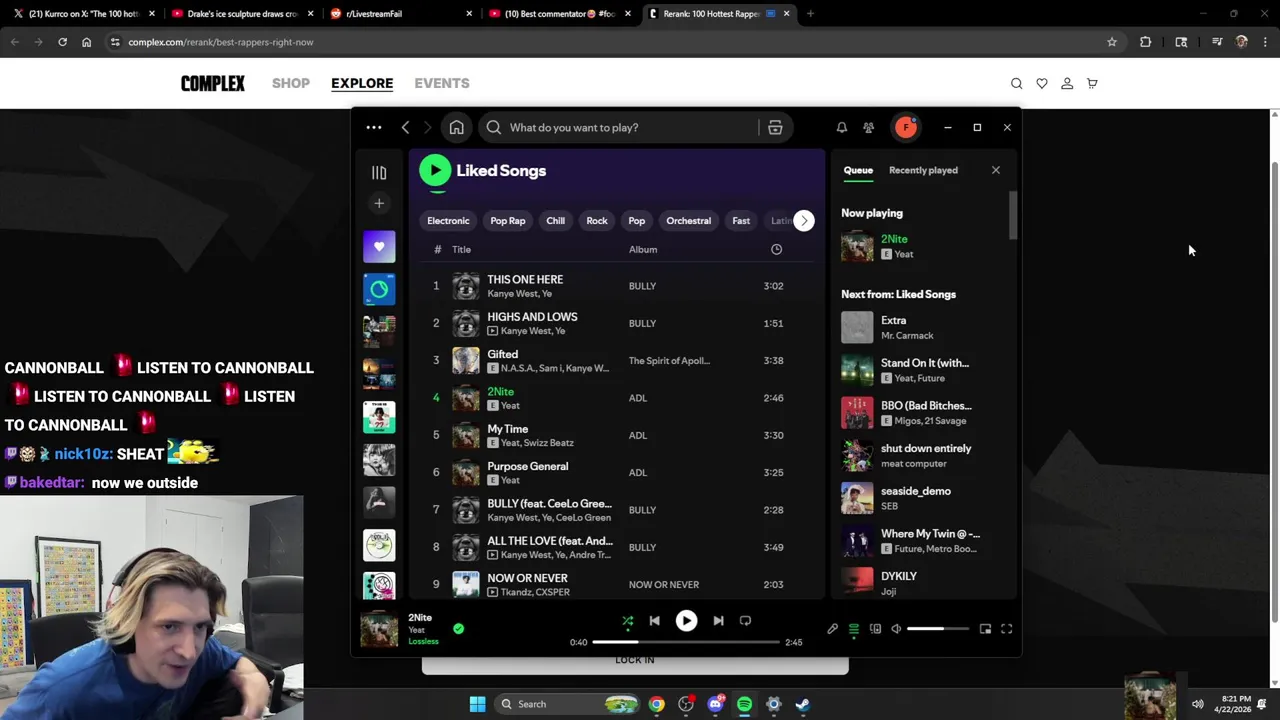The image size is (1280, 720).
Task: Open NOW OR NEVER album link
Action: (664, 585)
